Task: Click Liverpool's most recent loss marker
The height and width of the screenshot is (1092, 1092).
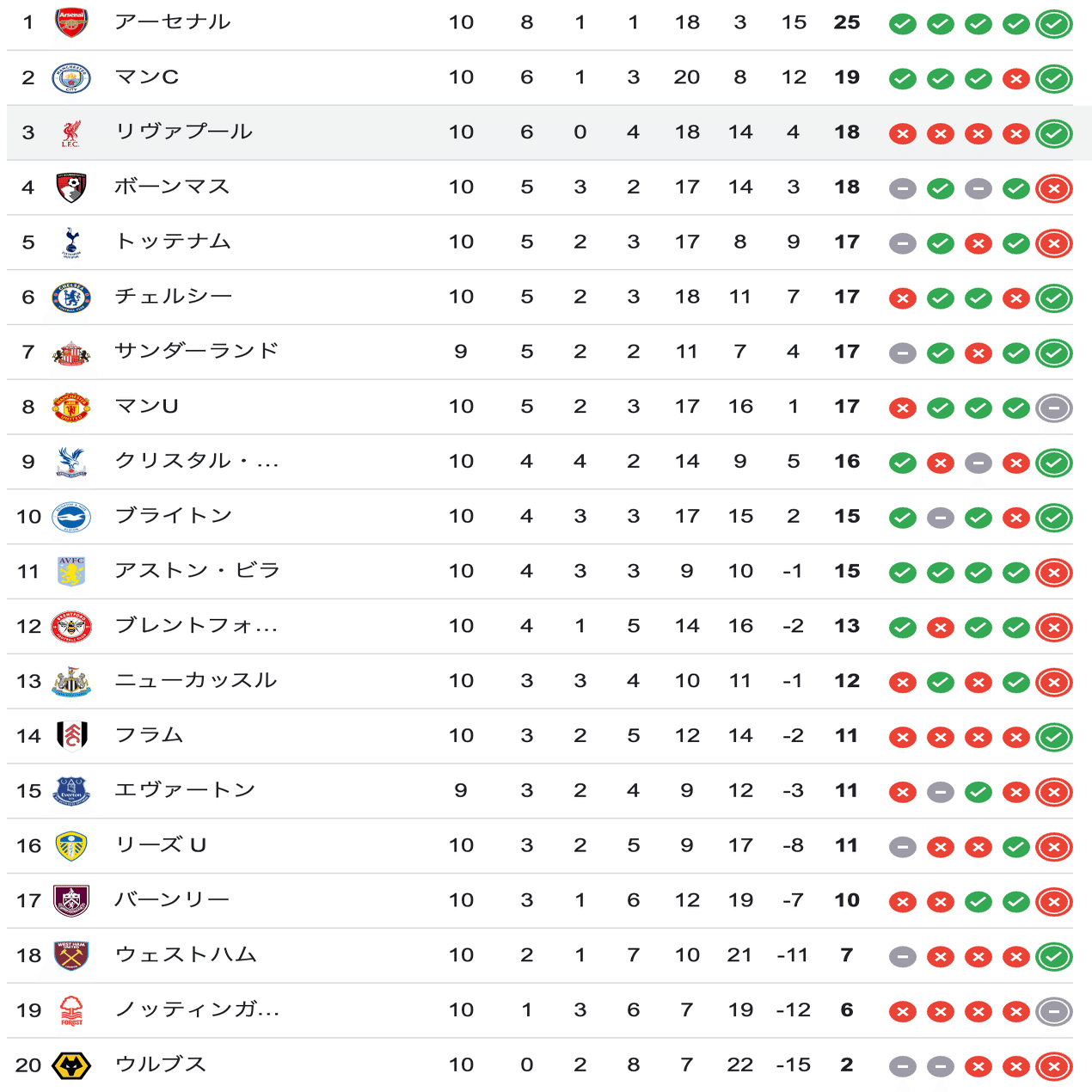Action: (x=1015, y=132)
